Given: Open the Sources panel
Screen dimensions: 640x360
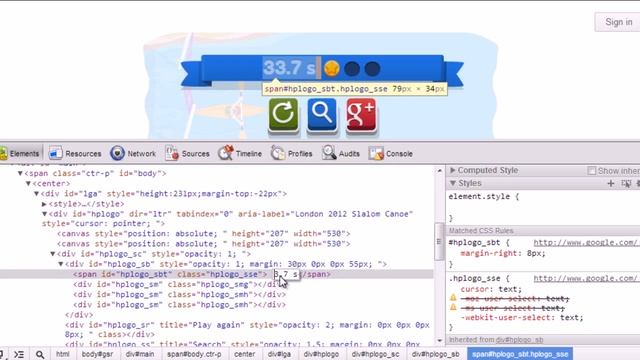Looking at the screenshot, I should coord(187,153).
